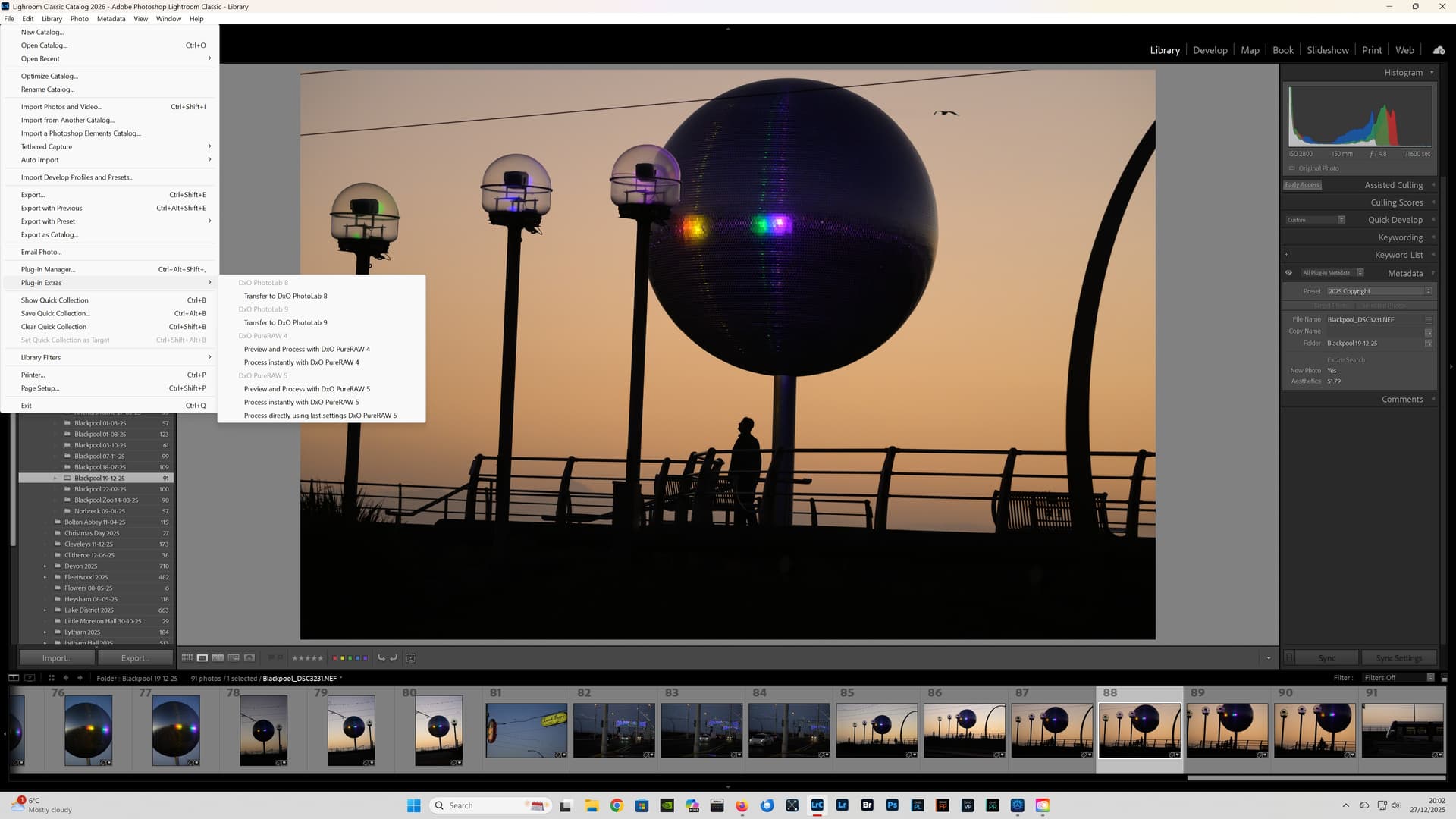Rotate photo clockwise icon
The width and height of the screenshot is (1456, 819).
394,658
